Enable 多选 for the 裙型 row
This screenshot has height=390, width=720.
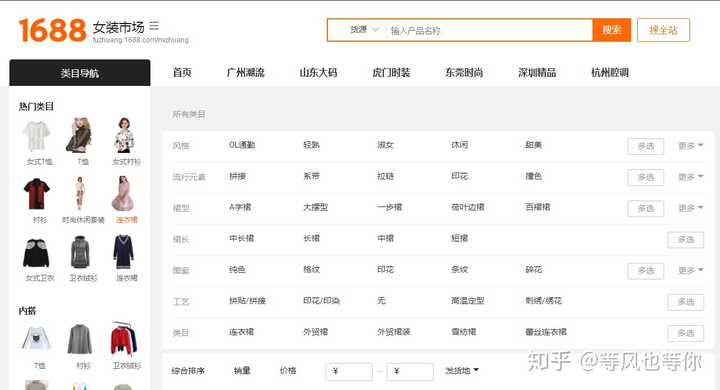(x=646, y=209)
